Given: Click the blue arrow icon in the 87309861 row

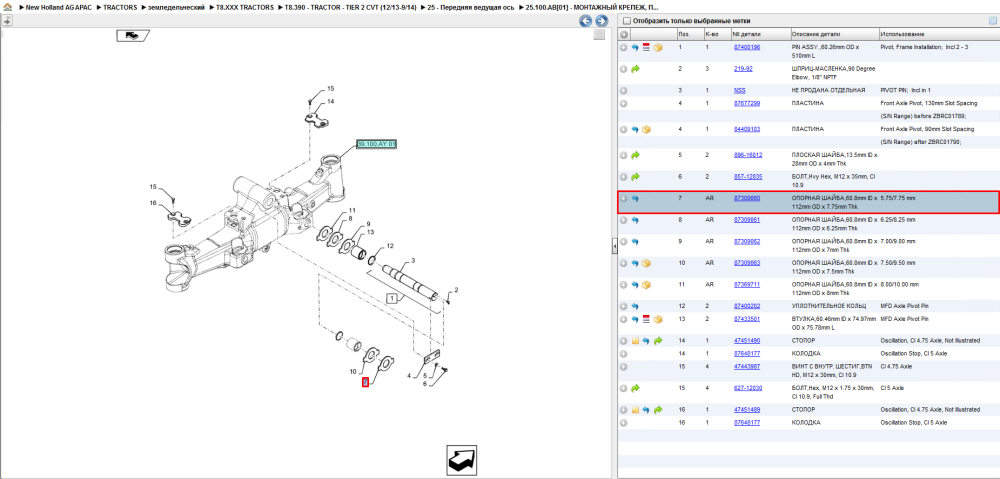Looking at the screenshot, I should 635,220.
